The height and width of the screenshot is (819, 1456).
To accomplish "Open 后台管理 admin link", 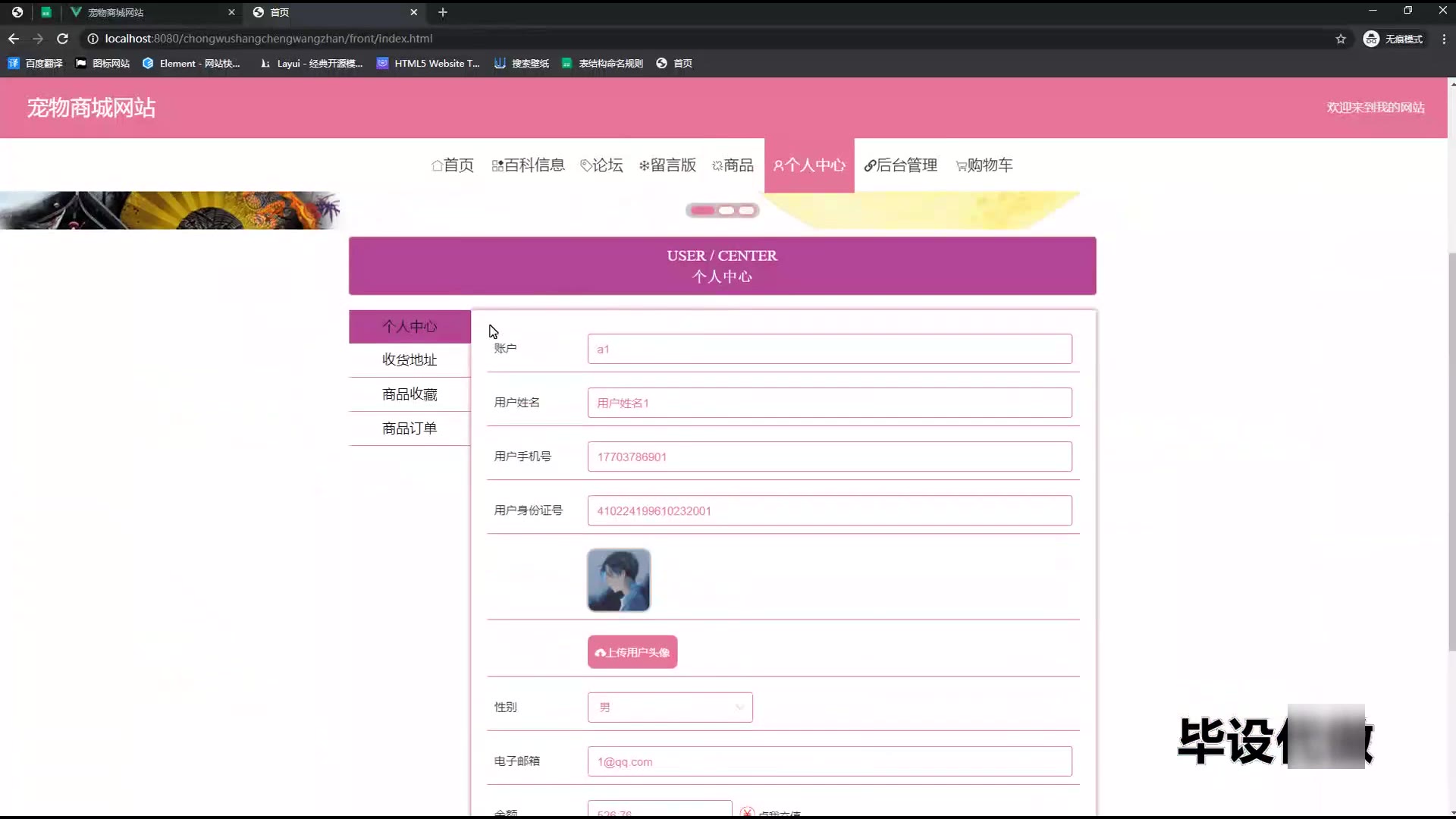I will pyautogui.click(x=900, y=165).
